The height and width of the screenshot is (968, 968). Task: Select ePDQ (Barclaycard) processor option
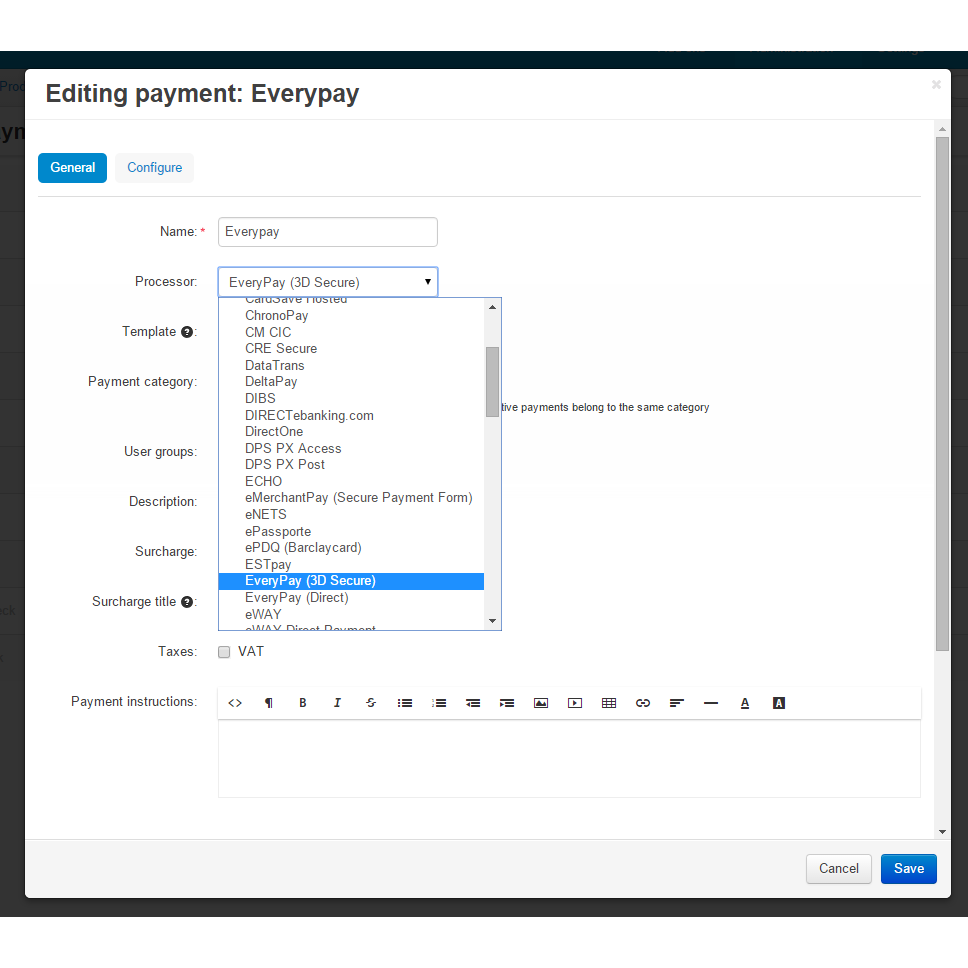click(351, 548)
